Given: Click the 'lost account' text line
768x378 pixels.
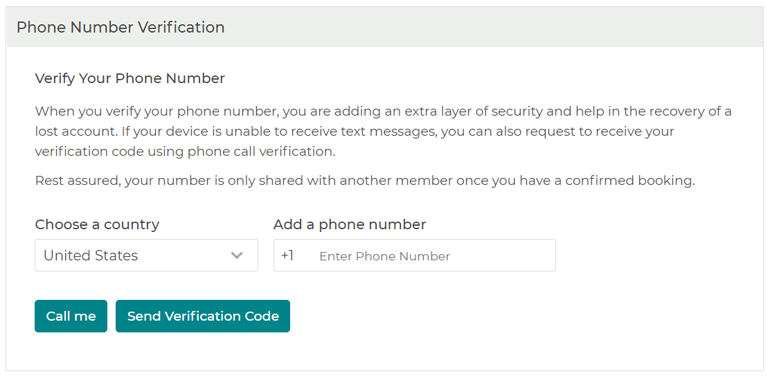Looking at the screenshot, I should (355, 132).
